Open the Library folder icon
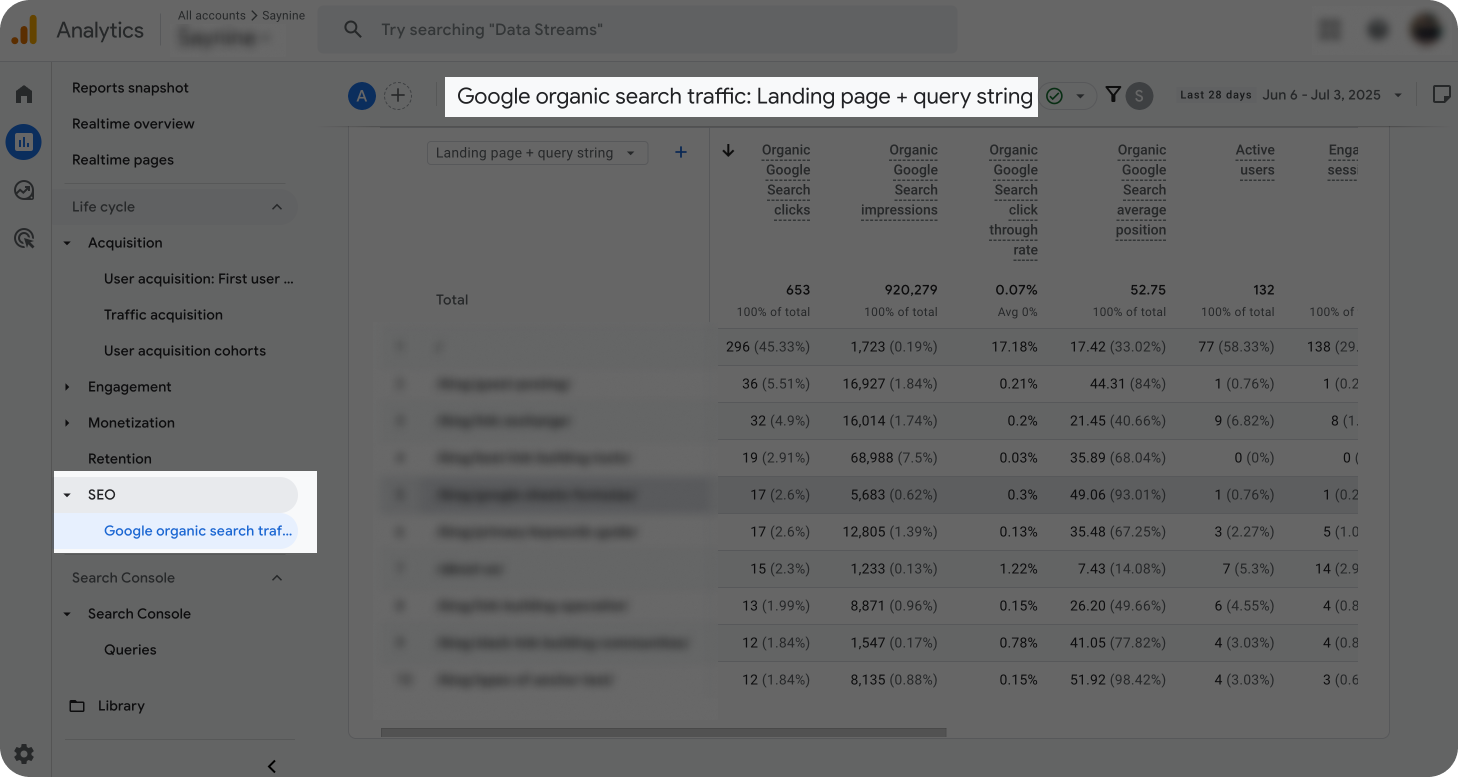The width and height of the screenshot is (1458, 777). 77,706
